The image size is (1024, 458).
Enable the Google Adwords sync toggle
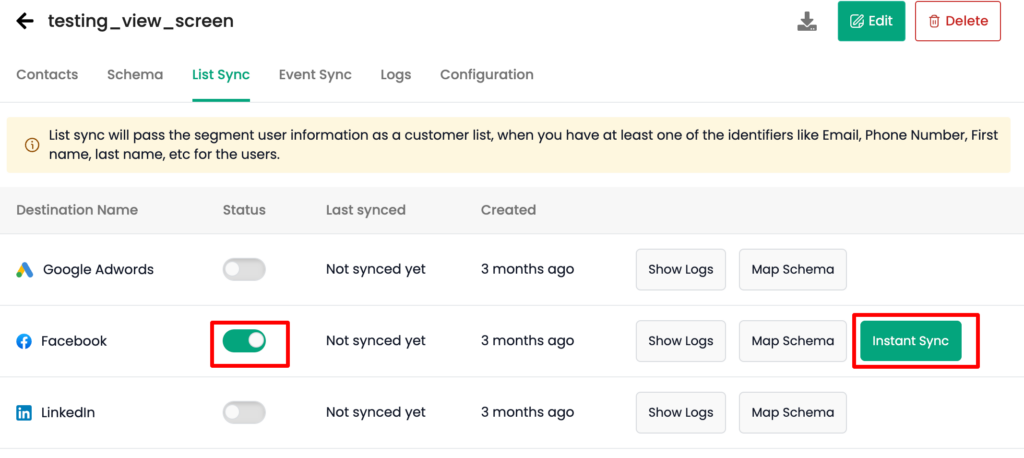244,269
